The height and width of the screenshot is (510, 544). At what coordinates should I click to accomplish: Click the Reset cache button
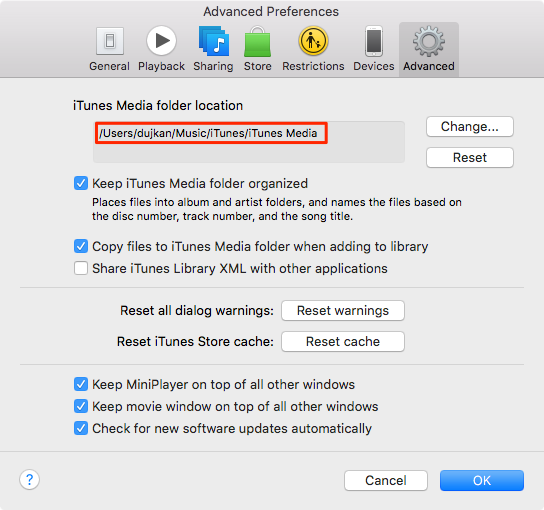(x=343, y=341)
